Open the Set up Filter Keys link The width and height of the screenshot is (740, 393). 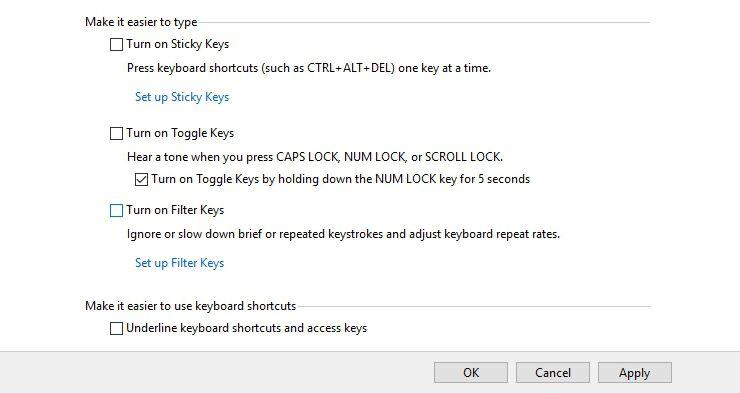coord(179,263)
